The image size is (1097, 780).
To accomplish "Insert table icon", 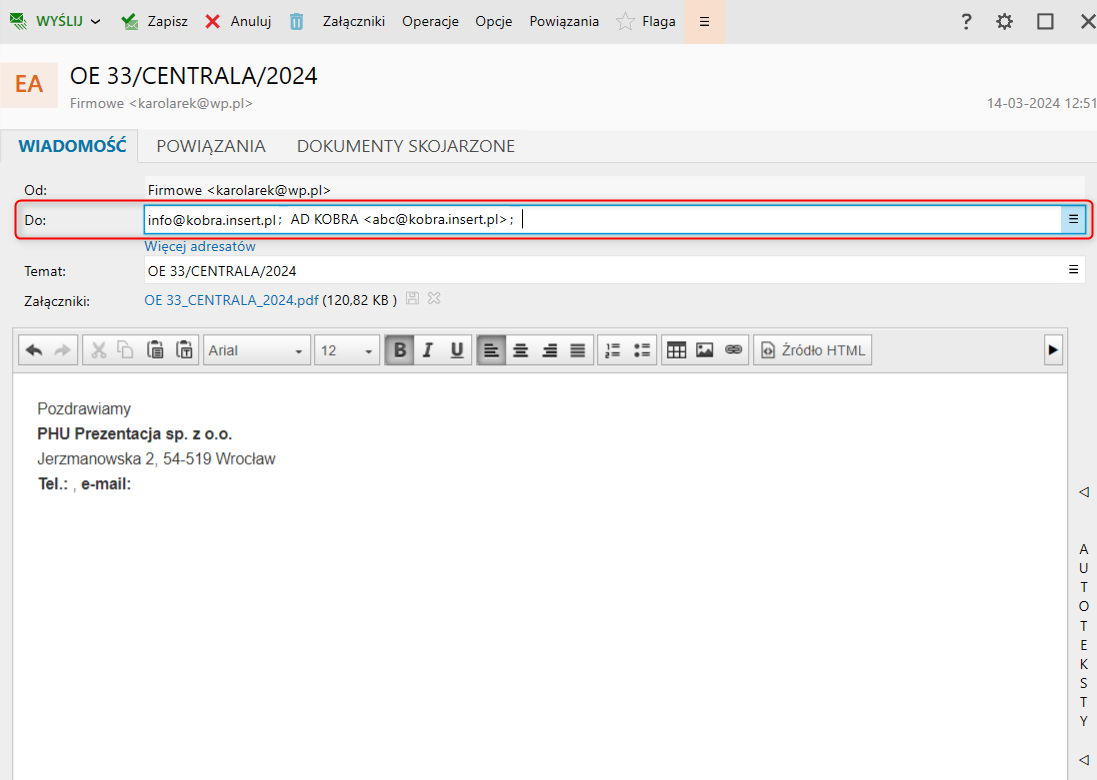I will (x=677, y=350).
